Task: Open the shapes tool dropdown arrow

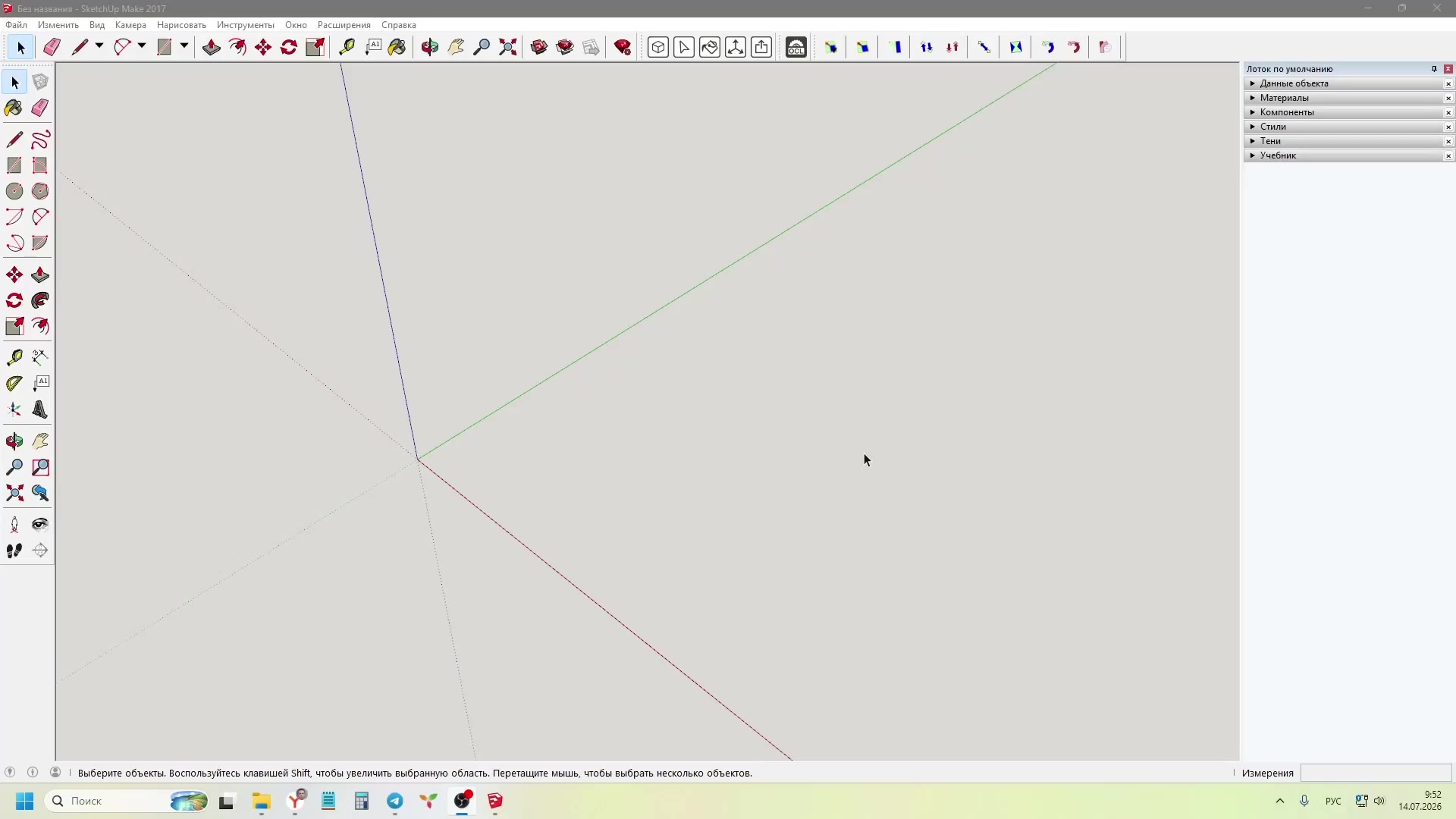Action: [184, 47]
